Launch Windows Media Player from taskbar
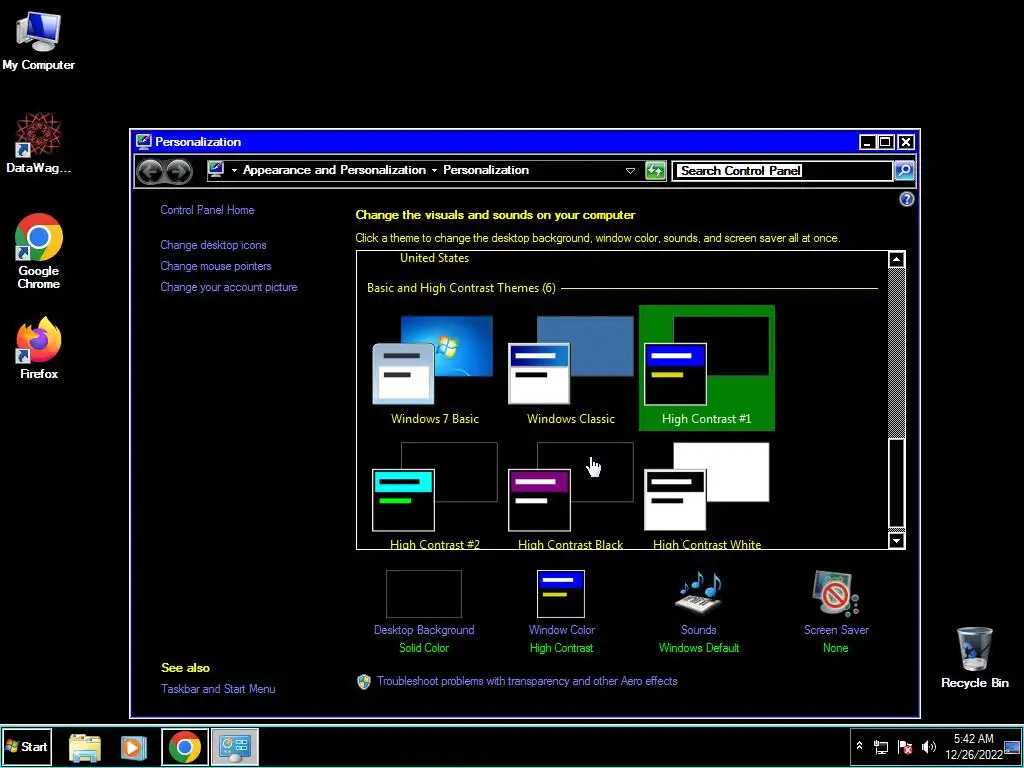The width and height of the screenshot is (1024, 768). coord(133,747)
